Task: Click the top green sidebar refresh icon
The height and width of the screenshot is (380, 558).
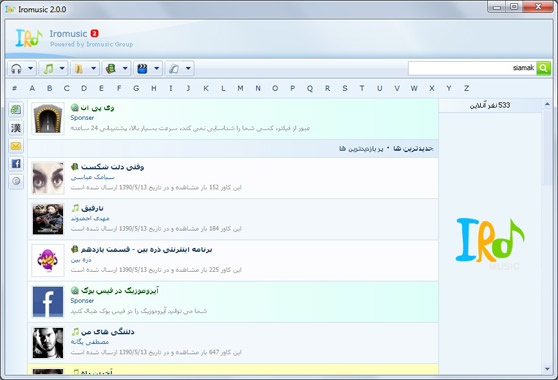Action: 16,110
